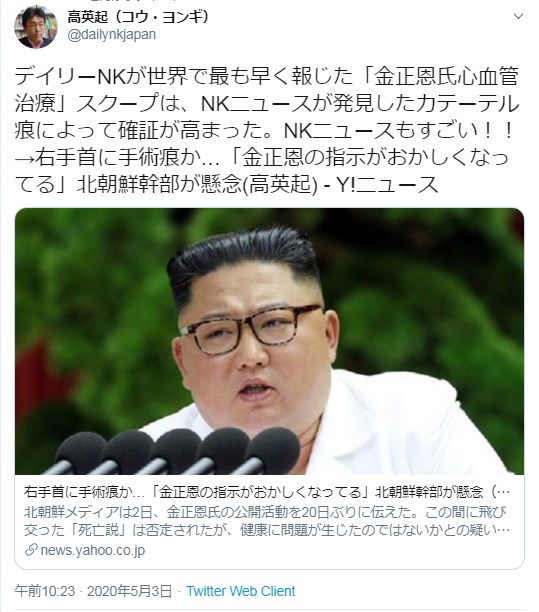Click the microphones in the card photo
The image size is (539, 612).
point(174,451)
